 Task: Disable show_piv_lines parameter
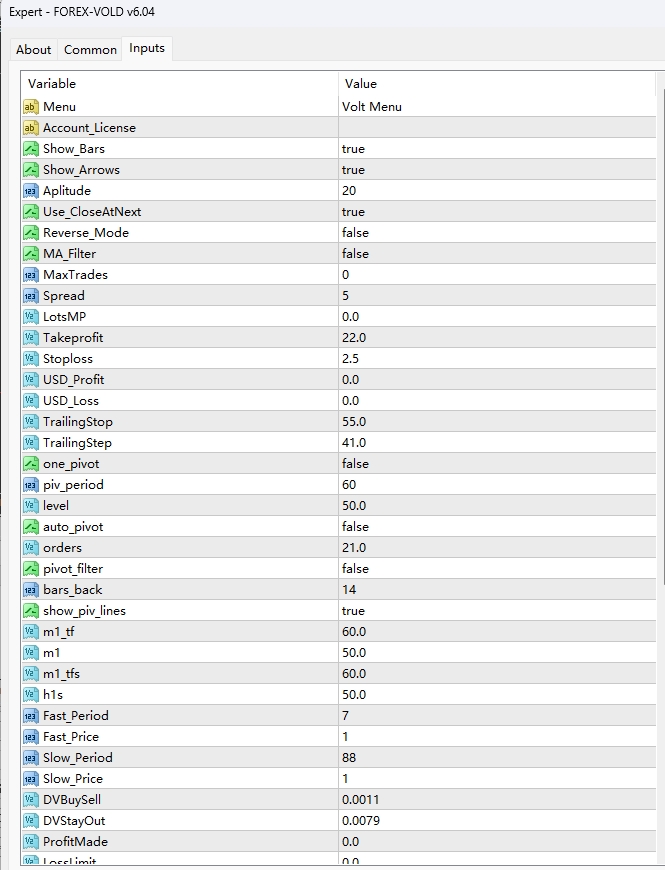(450, 610)
